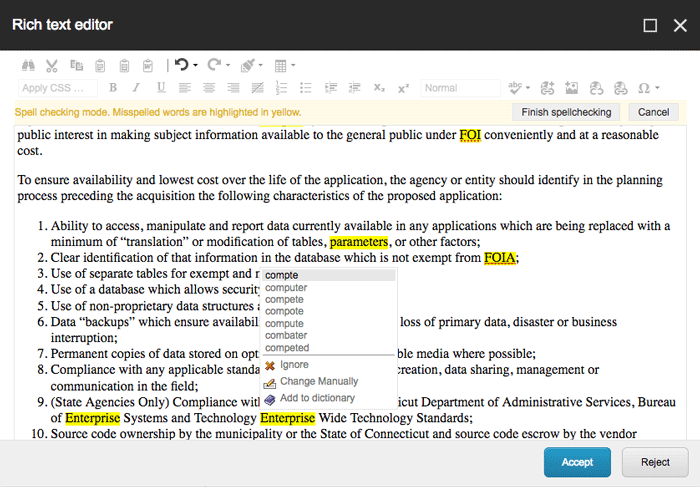Viewport: 700px width, 487px height.
Task: Choose the 'computer' spelling suggestion
Action: 287,287
